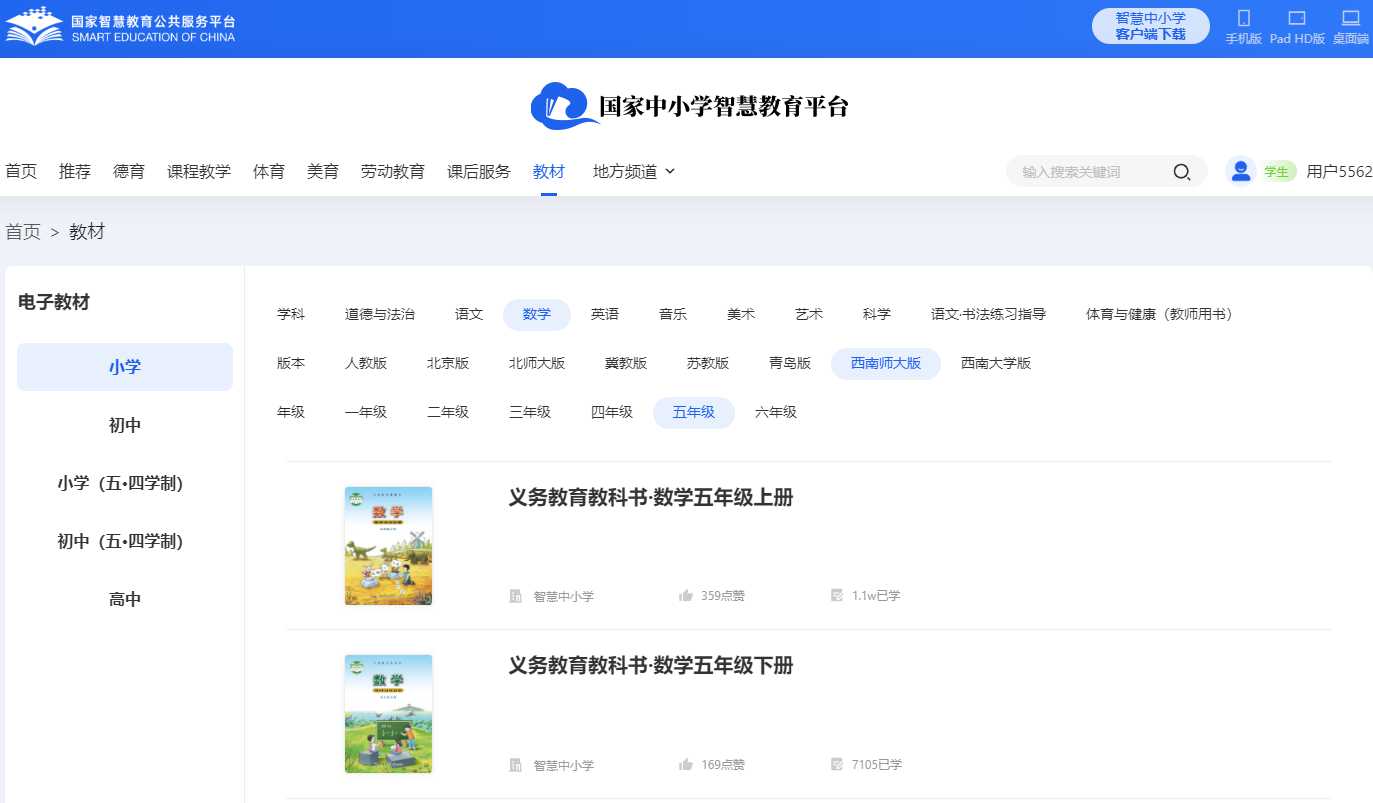The image size is (1373, 803).
Task: Open the user avatar icon
Action: (x=1241, y=171)
